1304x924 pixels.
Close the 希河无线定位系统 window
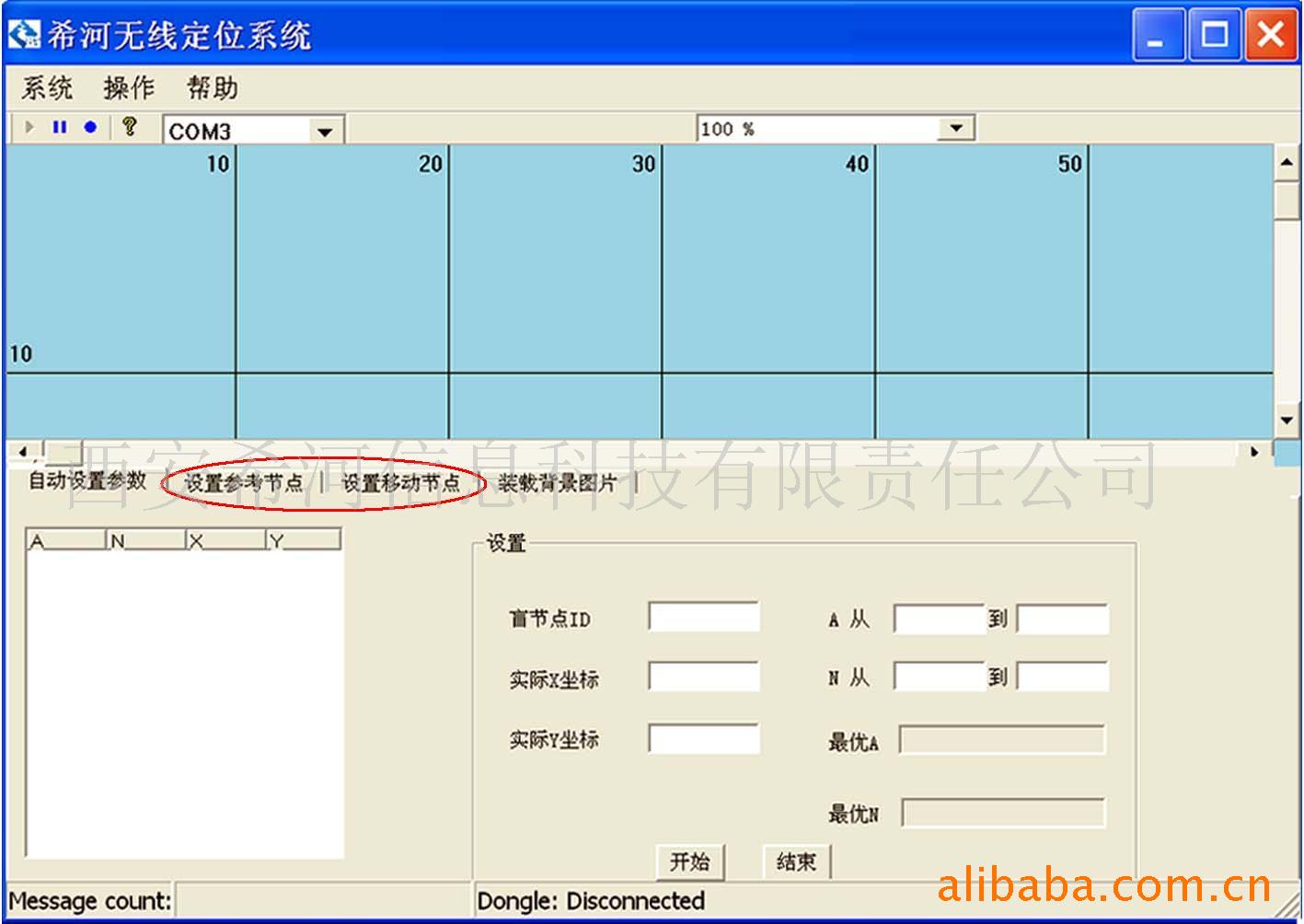click(1271, 35)
